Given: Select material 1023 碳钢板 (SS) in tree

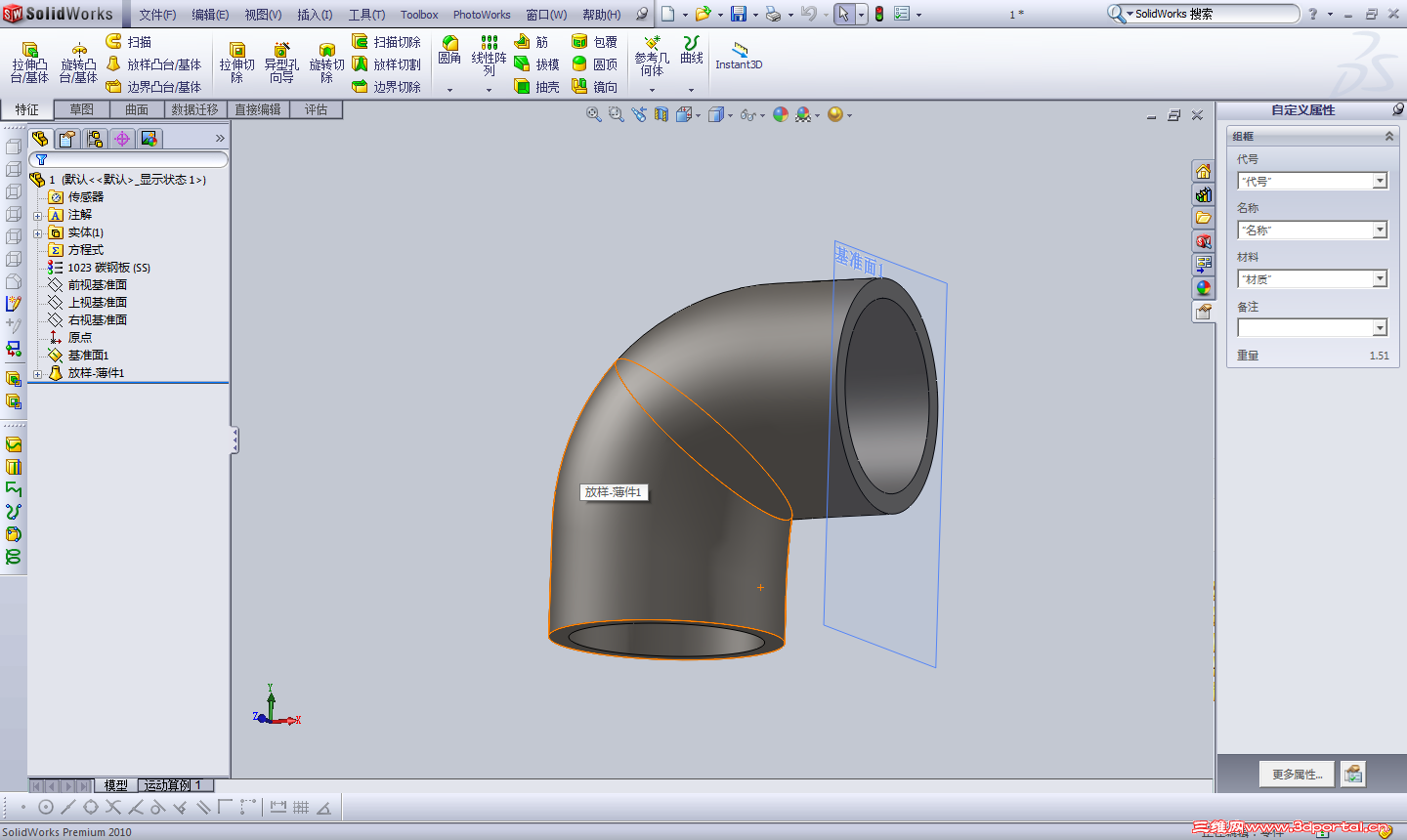Looking at the screenshot, I should [x=108, y=268].
